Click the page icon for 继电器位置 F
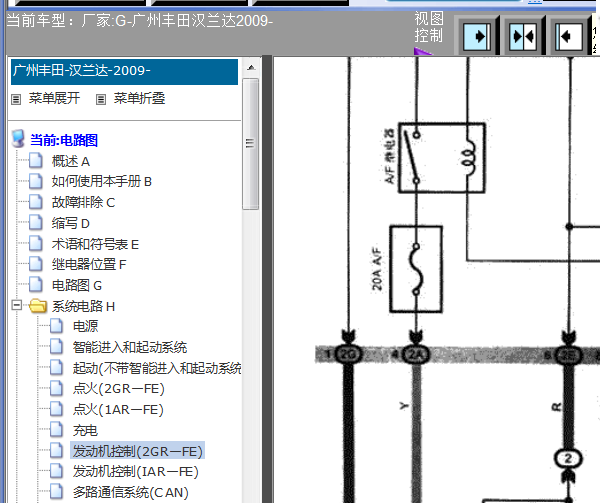 tap(36, 264)
